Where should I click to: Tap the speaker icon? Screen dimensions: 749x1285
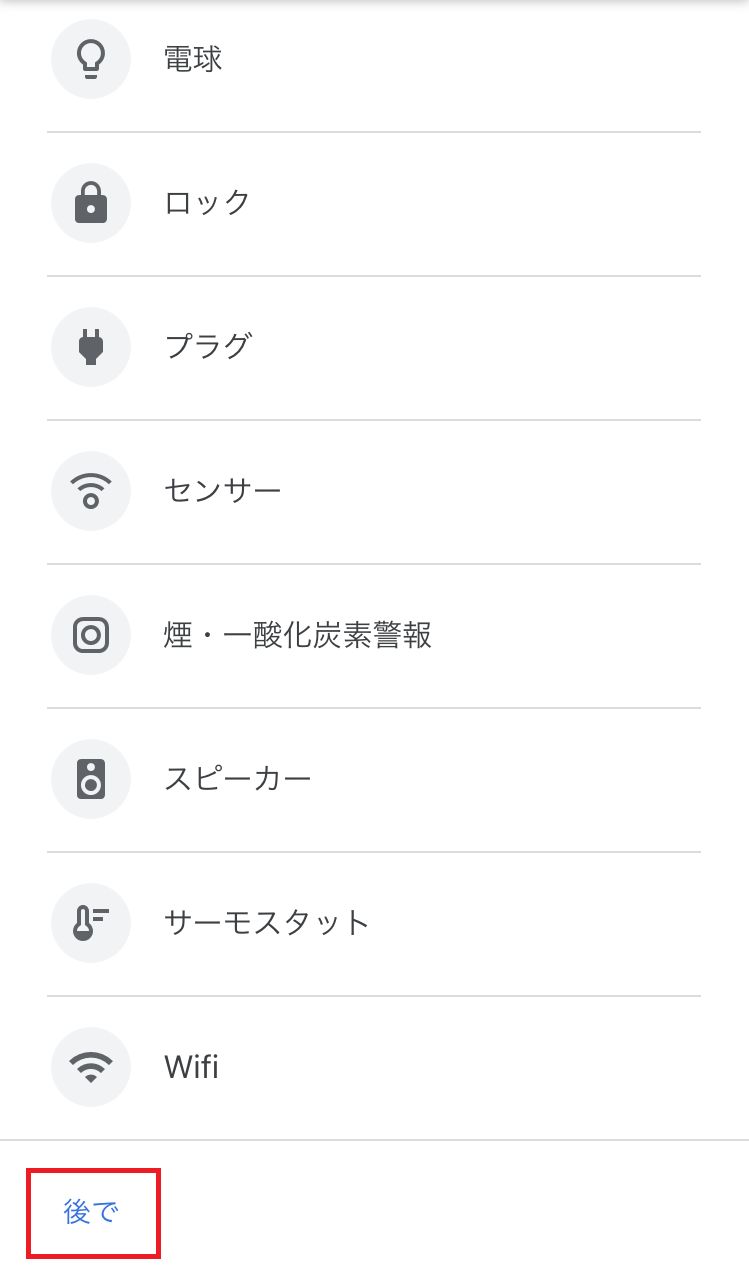pyautogui.click(x=91, y=780)
